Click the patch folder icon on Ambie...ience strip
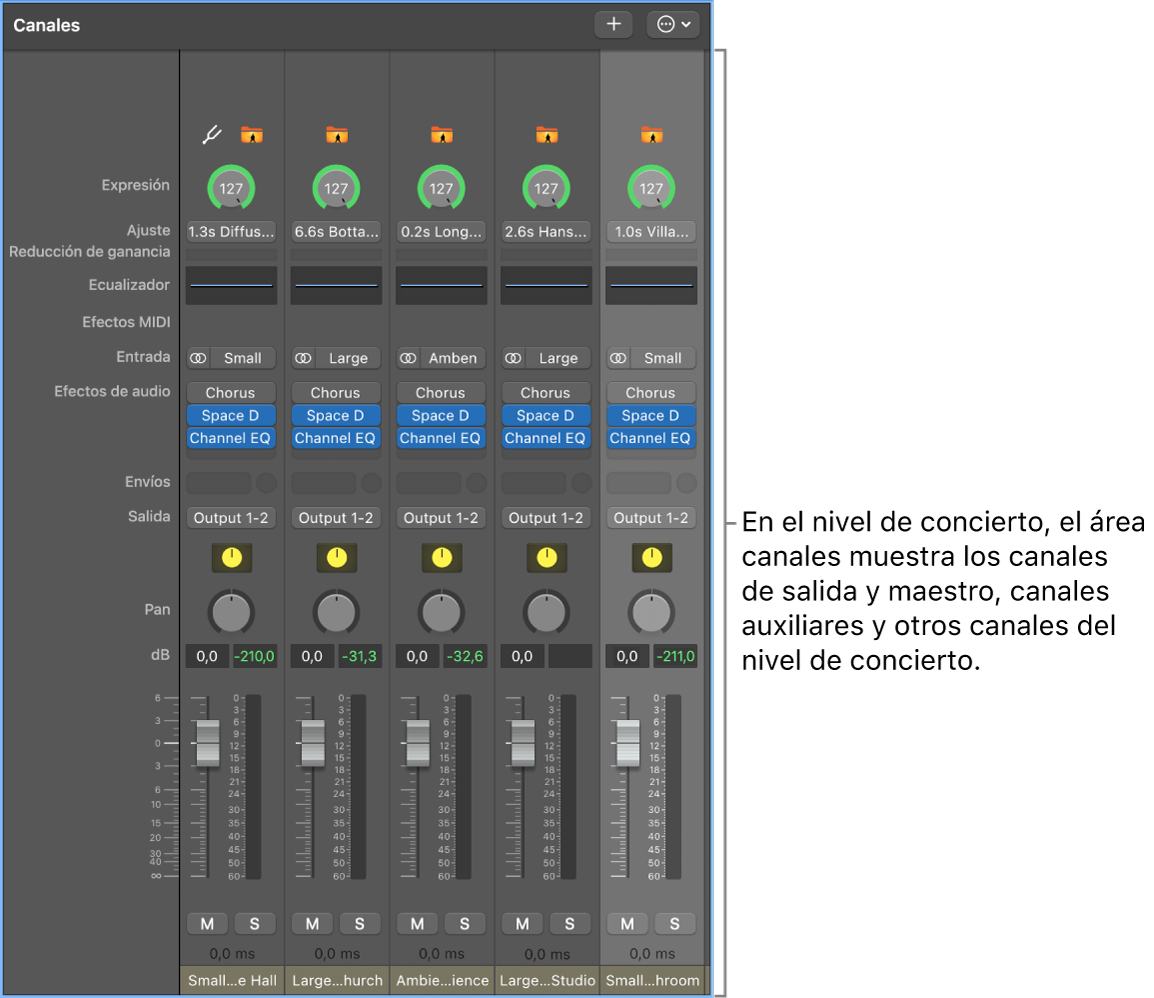 coord(442,135)
